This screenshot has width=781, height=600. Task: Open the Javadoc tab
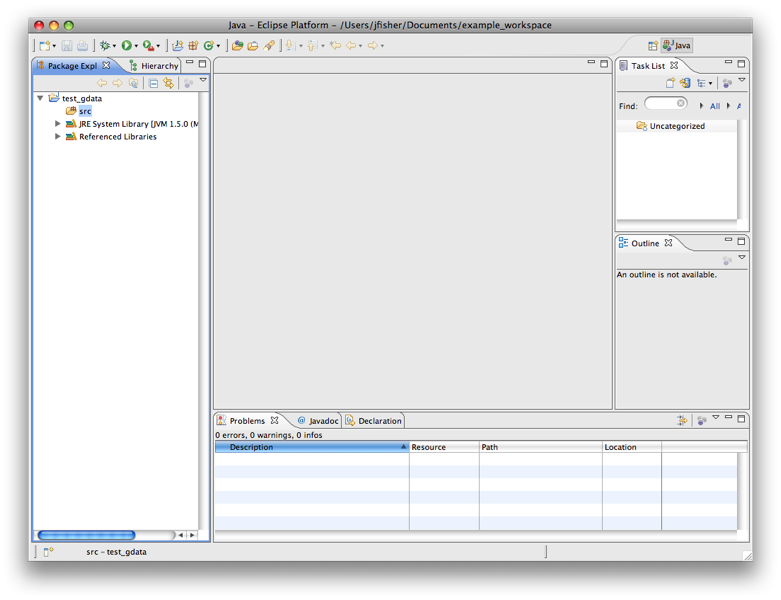click(317, 421)
